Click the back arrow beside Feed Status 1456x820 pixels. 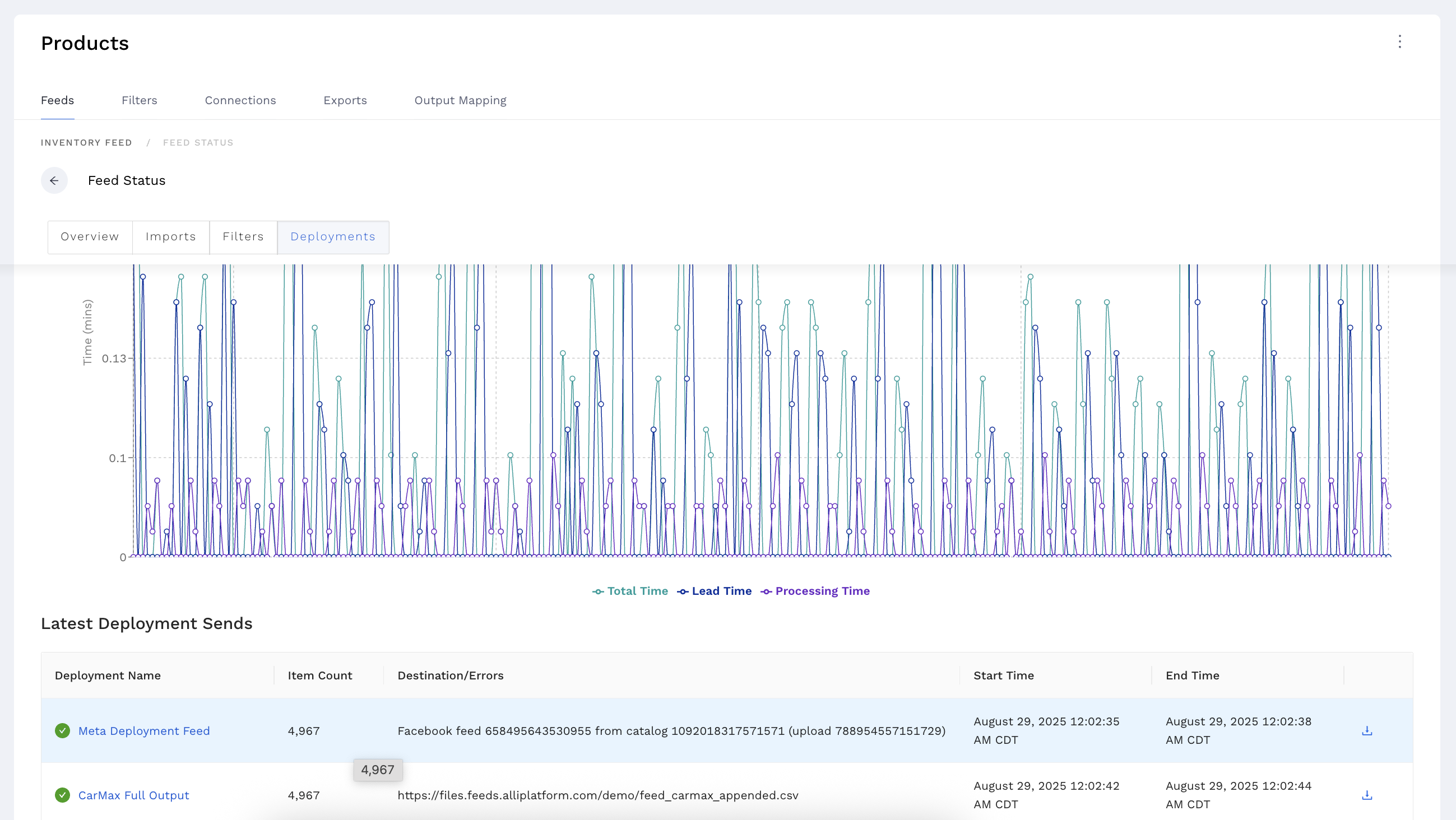(x=54, y=180)
